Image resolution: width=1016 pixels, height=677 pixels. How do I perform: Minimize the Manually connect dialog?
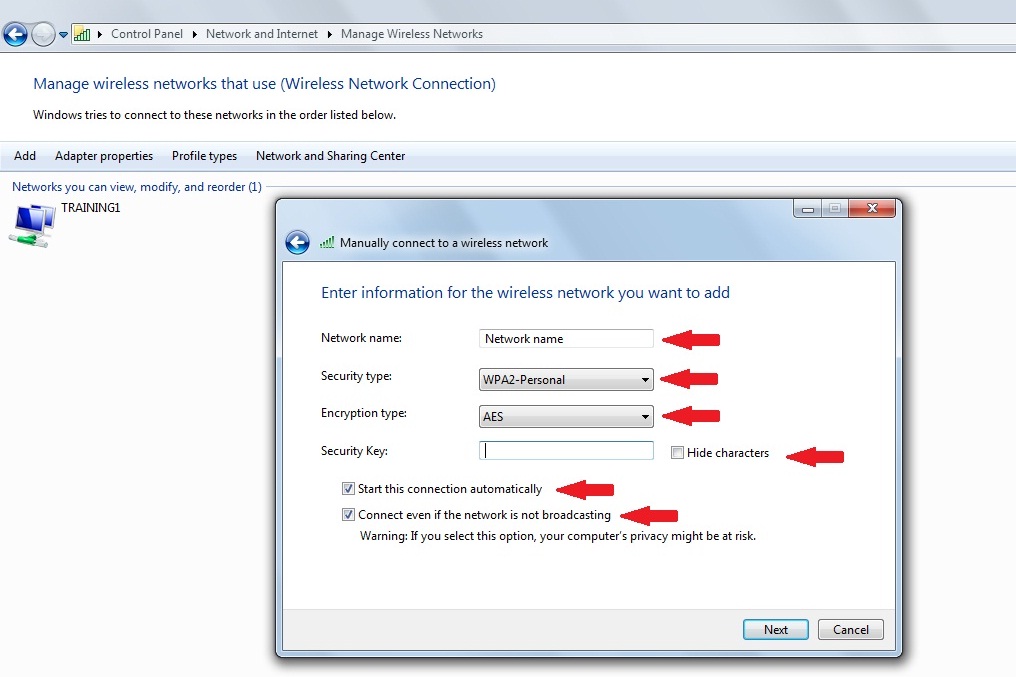click(807, 209)
